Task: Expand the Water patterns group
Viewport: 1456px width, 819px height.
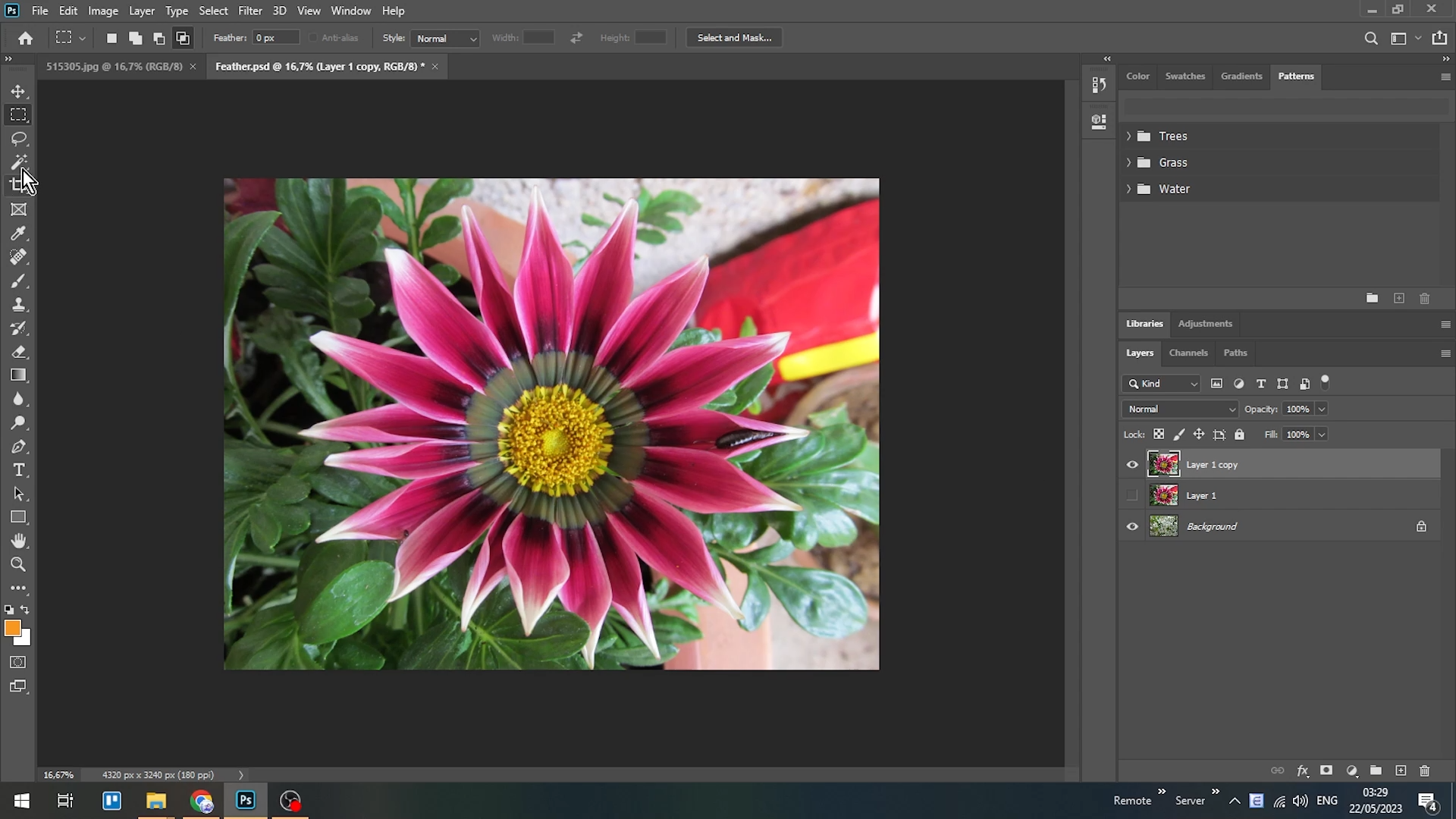Action: click(1129, 189)
